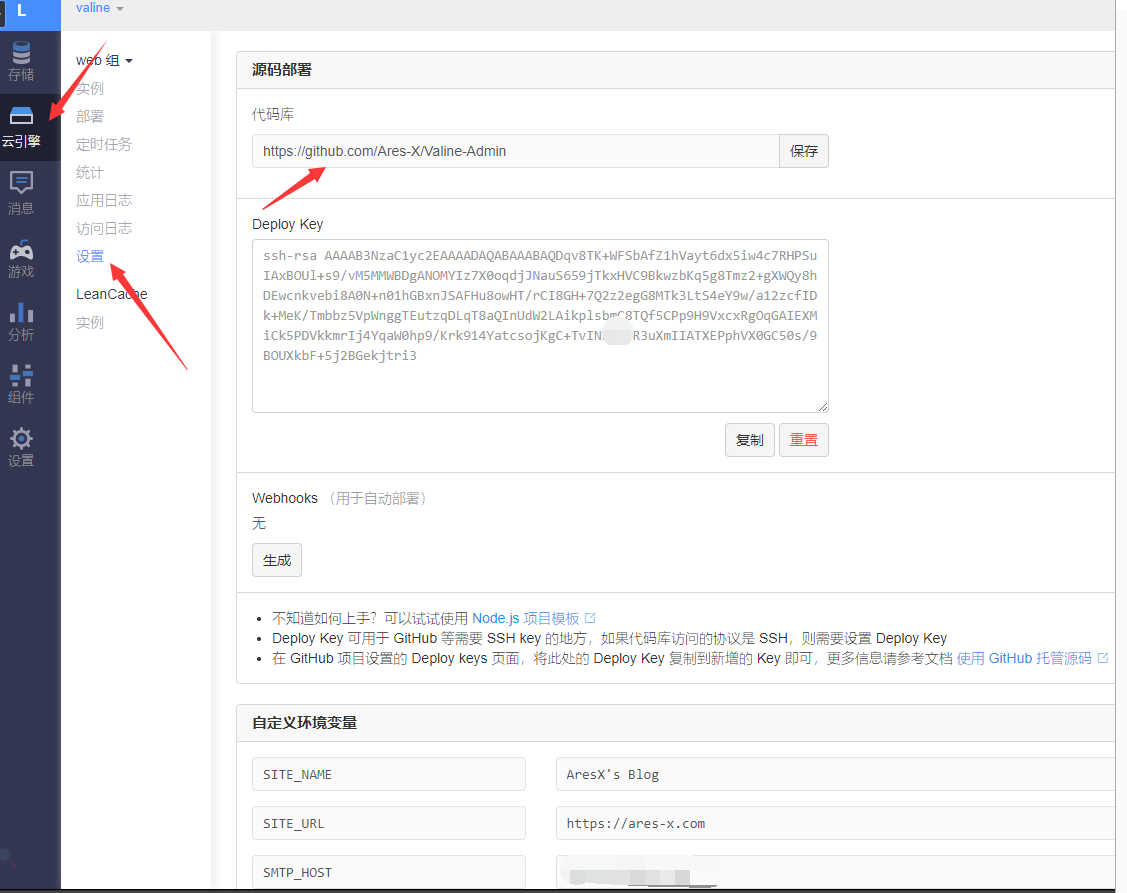Click the LeanCloud L logo icon

[x=21, y=11]
